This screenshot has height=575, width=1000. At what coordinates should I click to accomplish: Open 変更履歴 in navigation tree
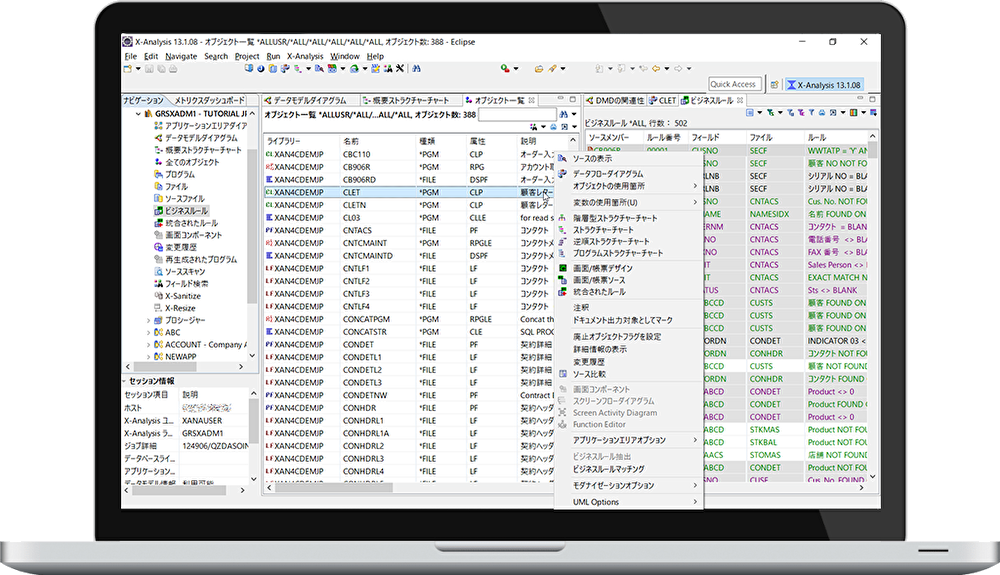coord(175,247)
